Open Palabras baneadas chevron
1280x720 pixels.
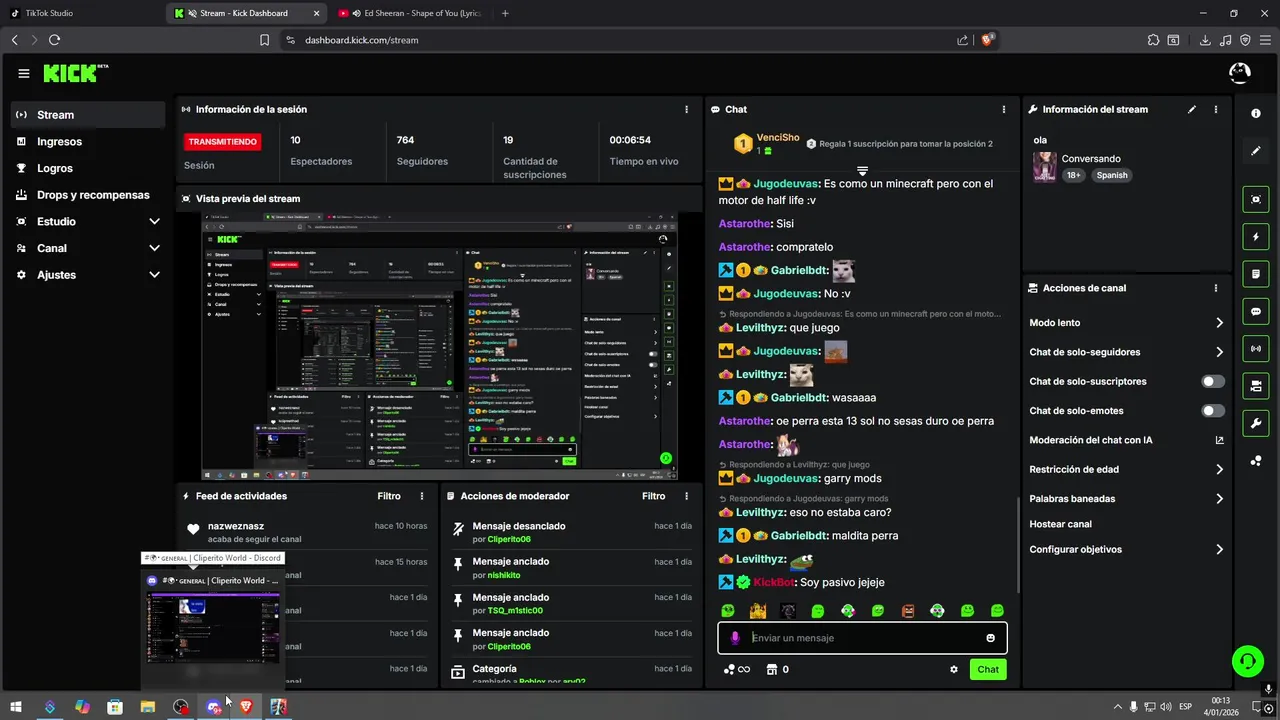[x=1219, y=498]
